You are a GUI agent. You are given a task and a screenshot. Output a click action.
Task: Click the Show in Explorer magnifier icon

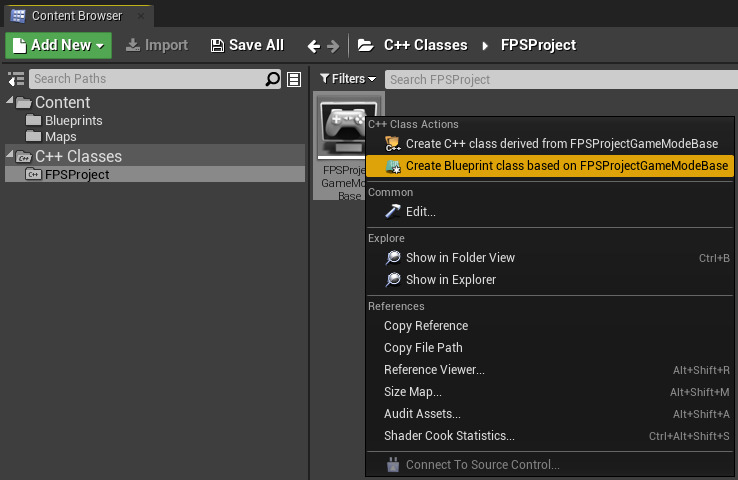tap(393, 280)
